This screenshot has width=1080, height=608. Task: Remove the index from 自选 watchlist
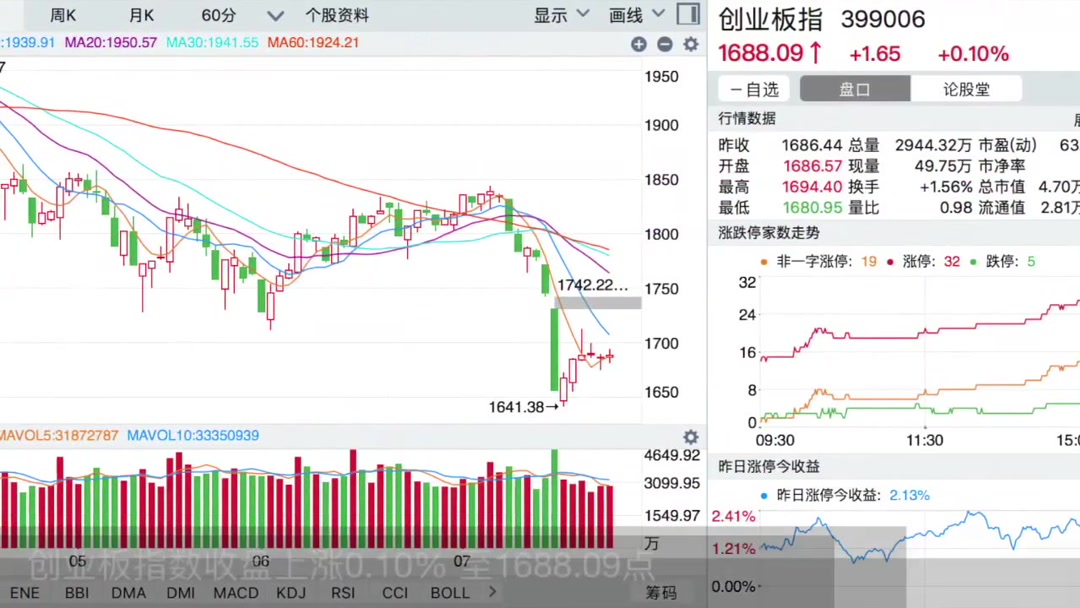pos(754,89)
